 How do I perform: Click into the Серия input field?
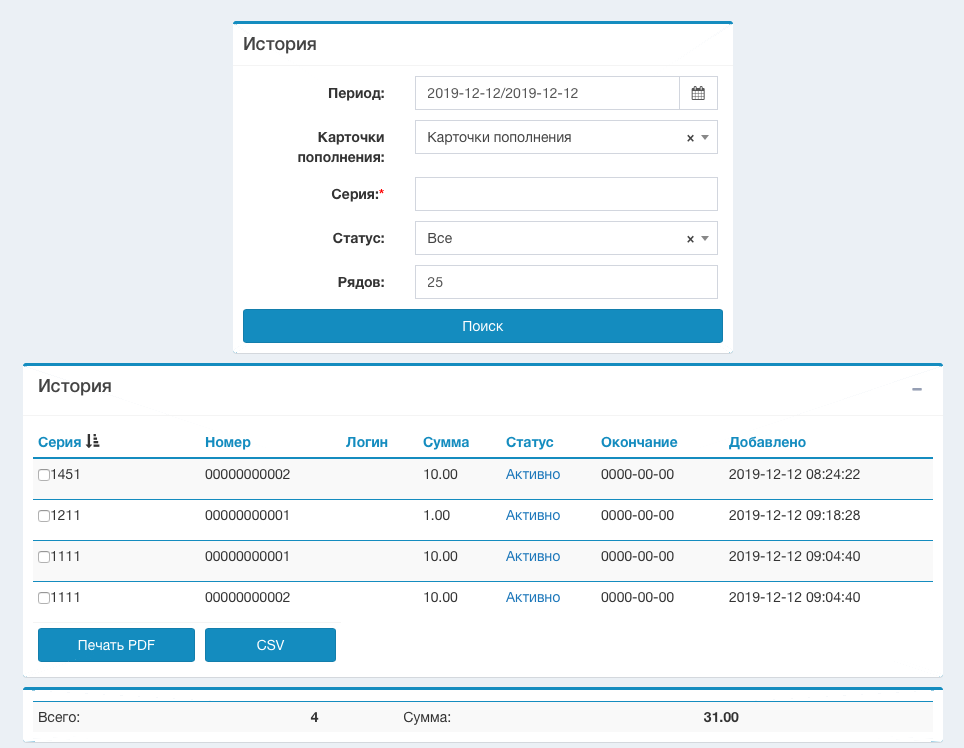point(566,194)
